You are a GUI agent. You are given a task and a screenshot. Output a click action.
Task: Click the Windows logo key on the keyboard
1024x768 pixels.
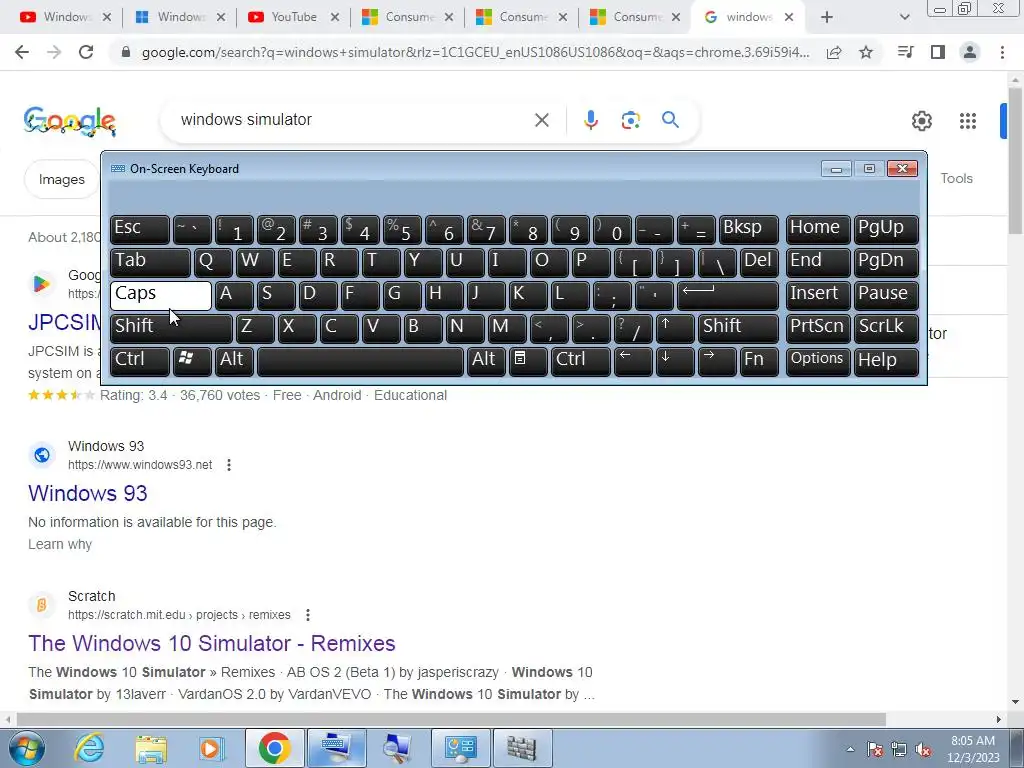click(191, 361)
